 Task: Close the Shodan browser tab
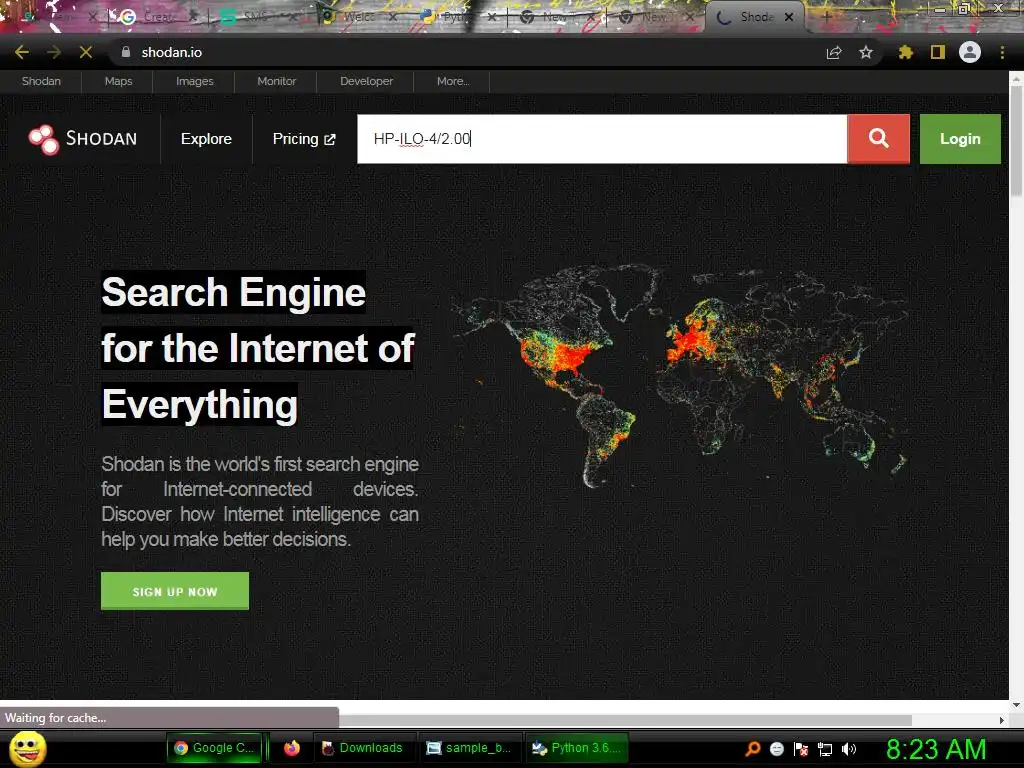pos(789,17)
